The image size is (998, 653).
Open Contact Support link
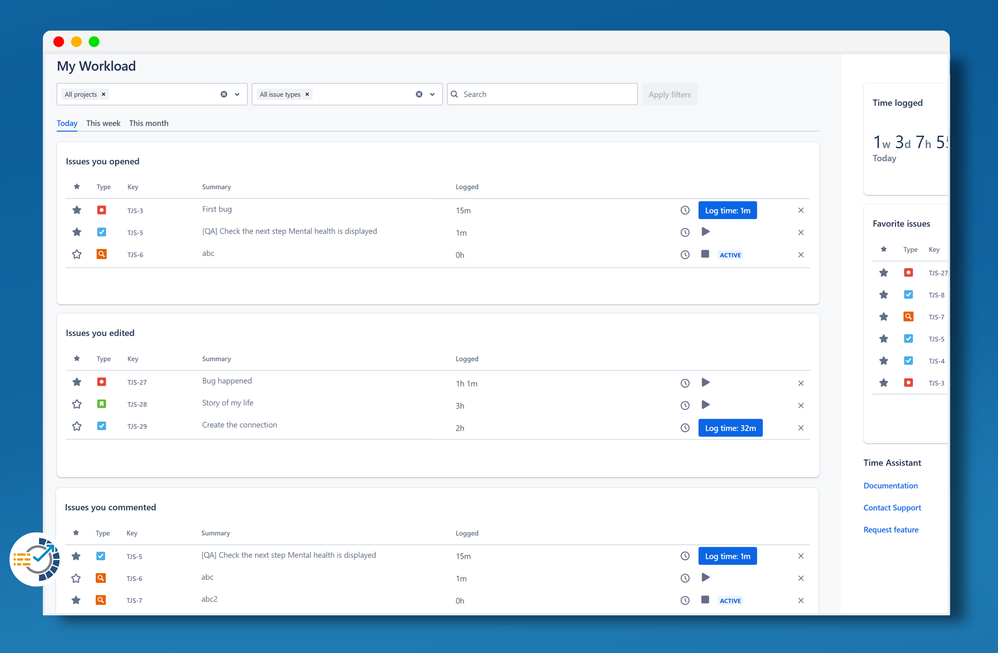pyautogui.click(x=892, y=508)
